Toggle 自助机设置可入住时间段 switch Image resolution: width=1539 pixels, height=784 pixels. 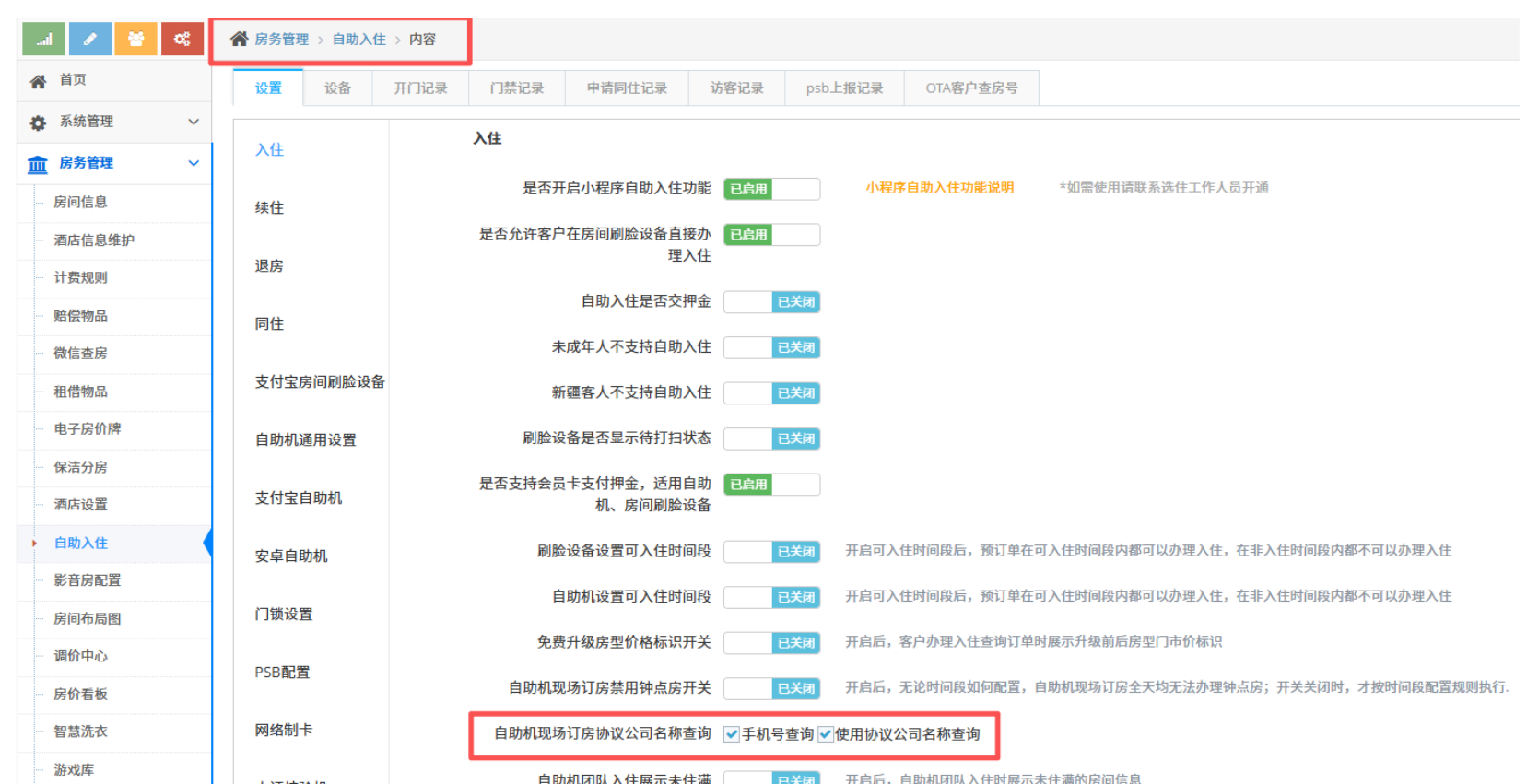point(771,597)
